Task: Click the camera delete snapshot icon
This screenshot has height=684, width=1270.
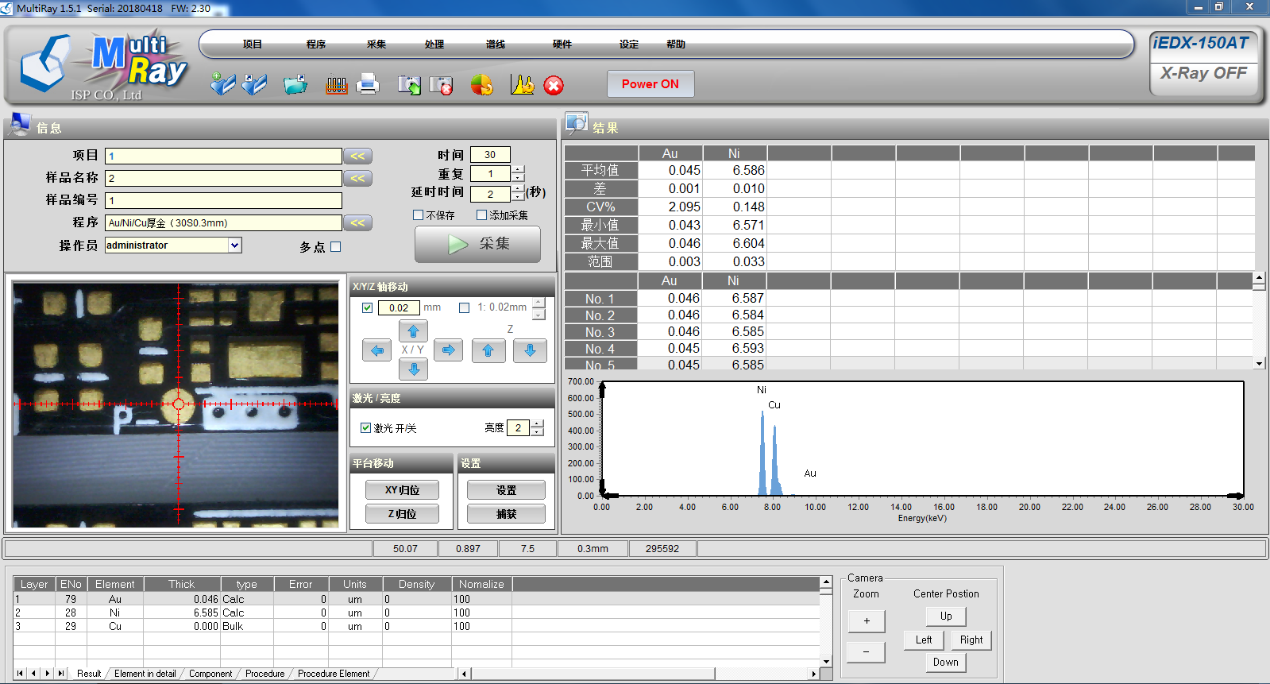Action: pyautogui.click(x=442, y=85)
